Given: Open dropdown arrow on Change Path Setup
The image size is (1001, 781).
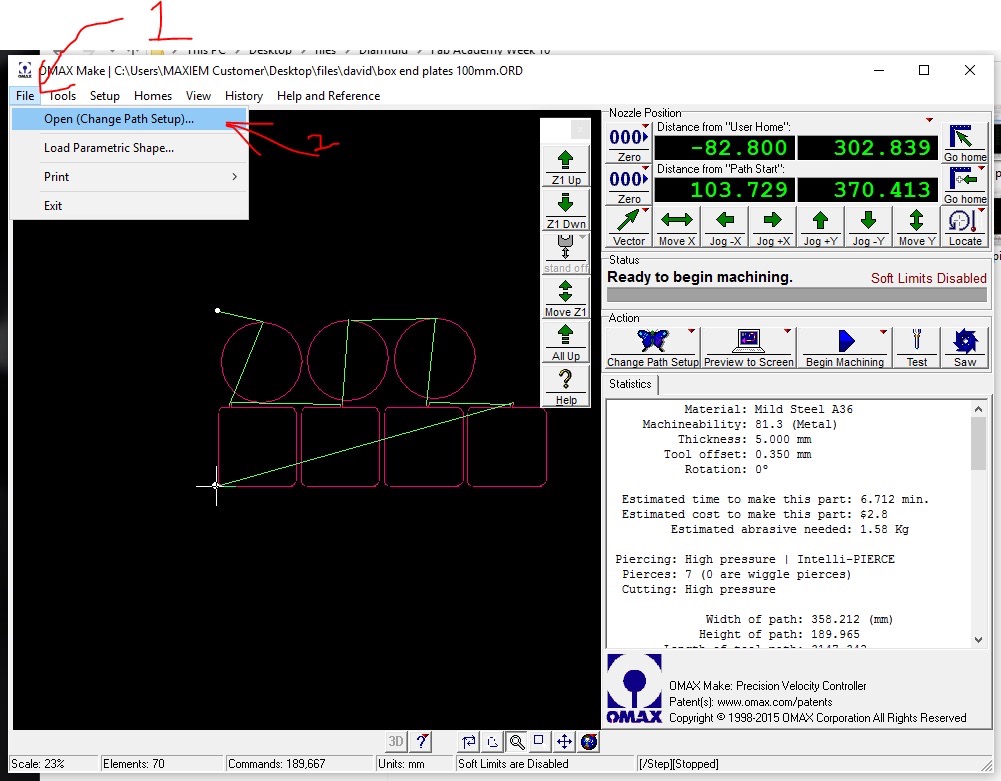Looking at the screenshot, I should [x=691, y=331].
